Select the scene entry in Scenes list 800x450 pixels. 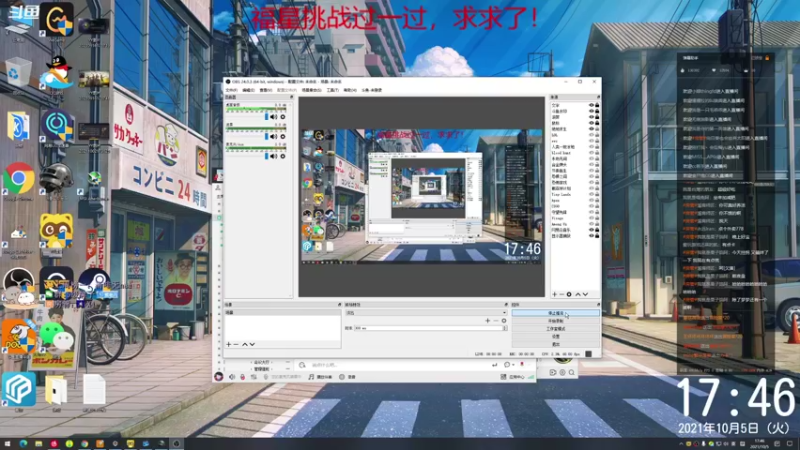coord(283,312)
